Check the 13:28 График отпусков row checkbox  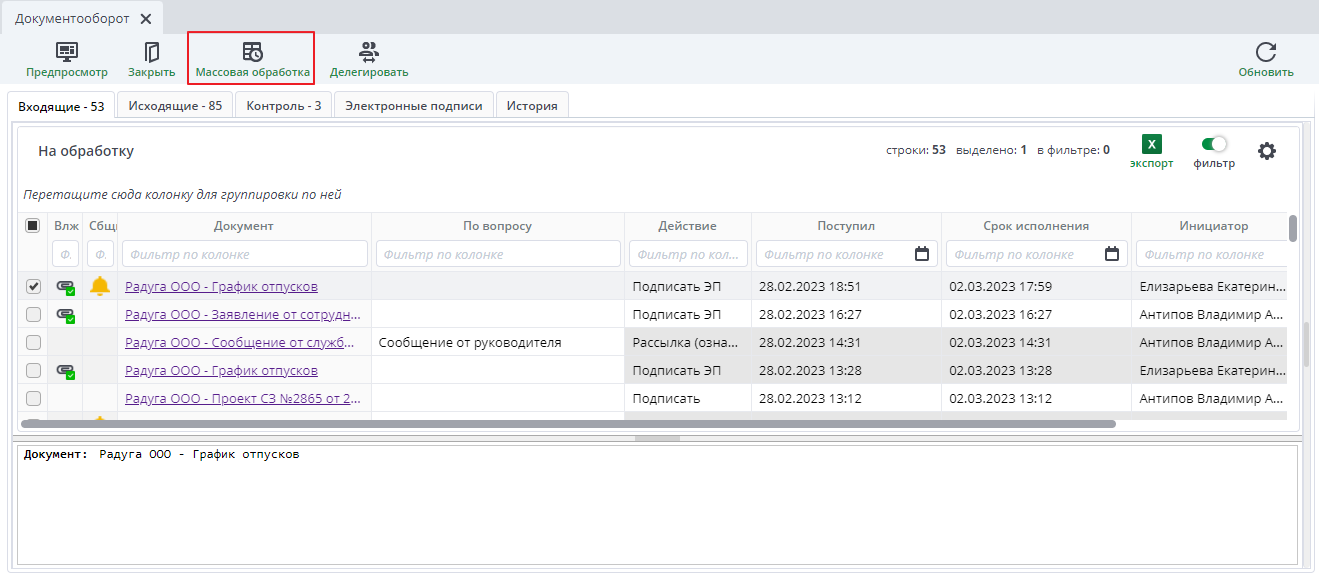[33, 371]
